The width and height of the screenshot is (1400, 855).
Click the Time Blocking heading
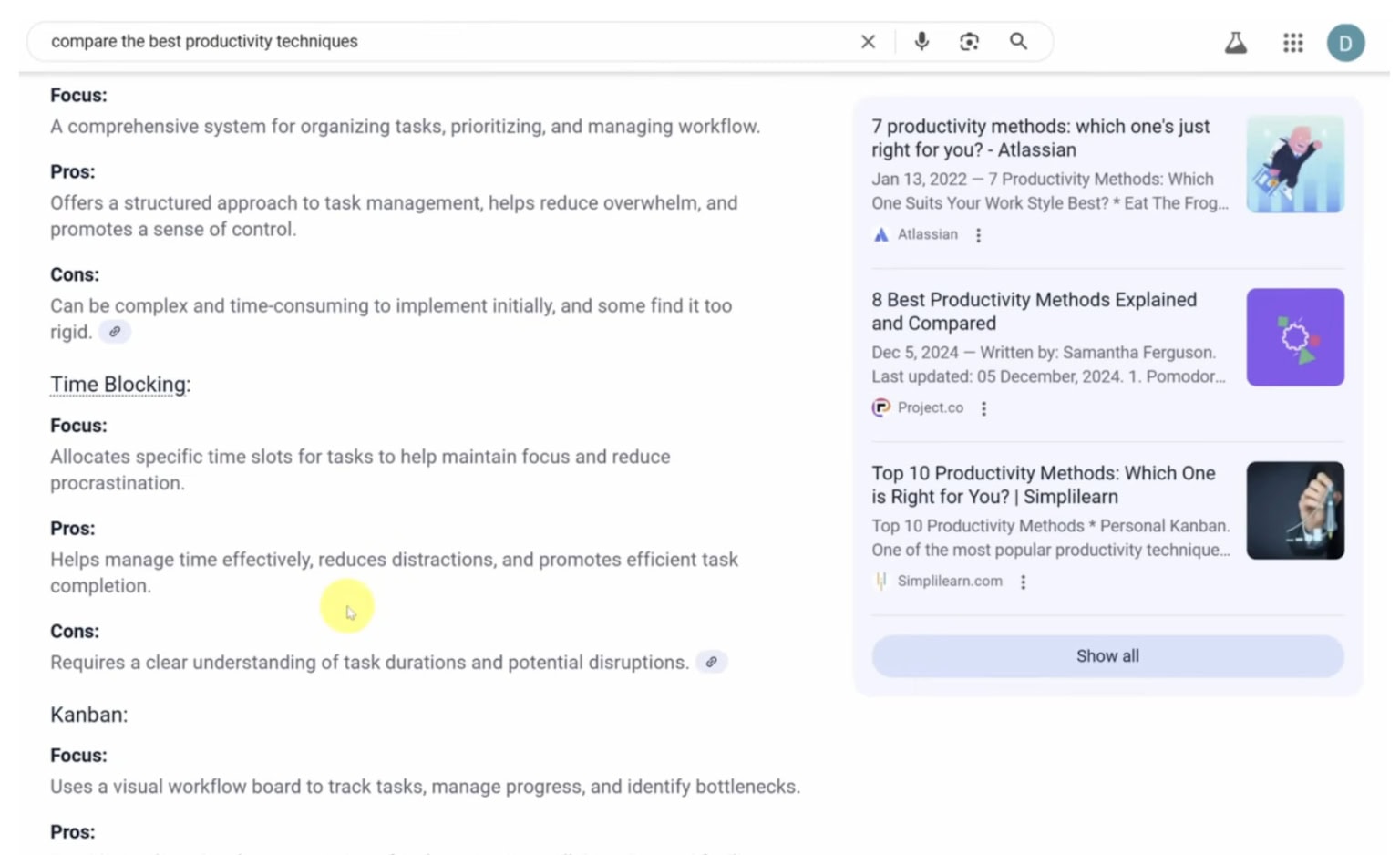[x=119, y=385]
